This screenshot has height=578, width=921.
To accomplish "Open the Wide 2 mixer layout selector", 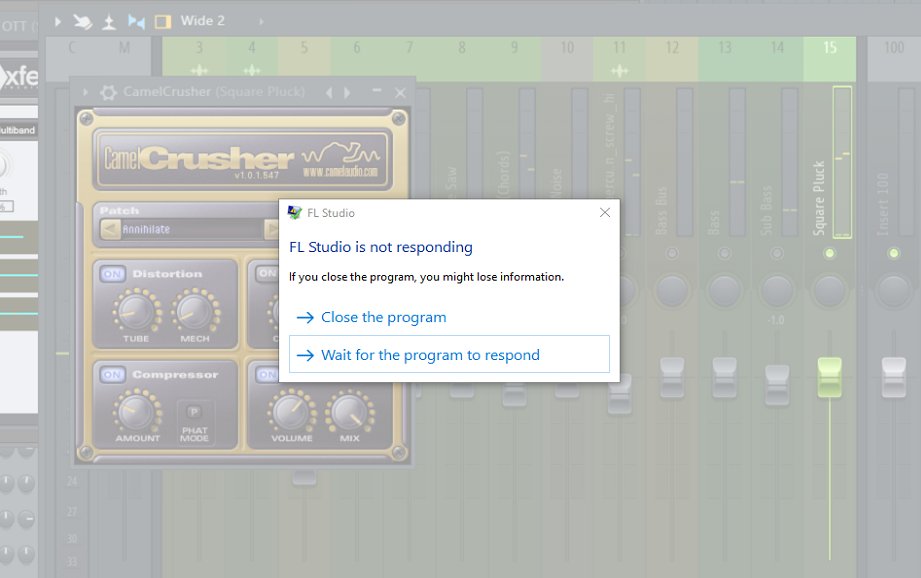I will [x=203, y=21].
